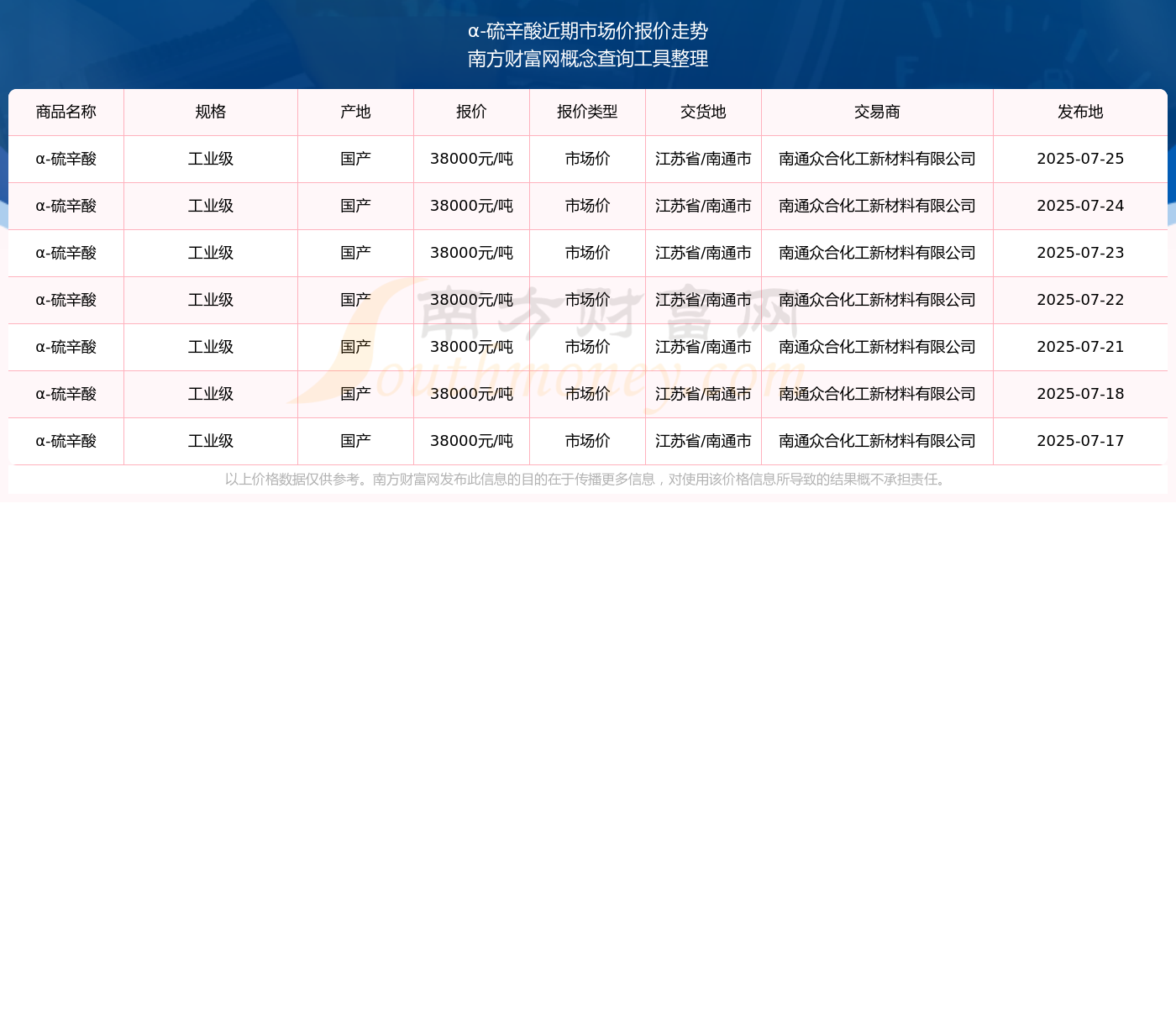Click 市场价 in the 2025-07-18 row
The height and width of the screenshot is (1012, 1176).
[587, 394]
